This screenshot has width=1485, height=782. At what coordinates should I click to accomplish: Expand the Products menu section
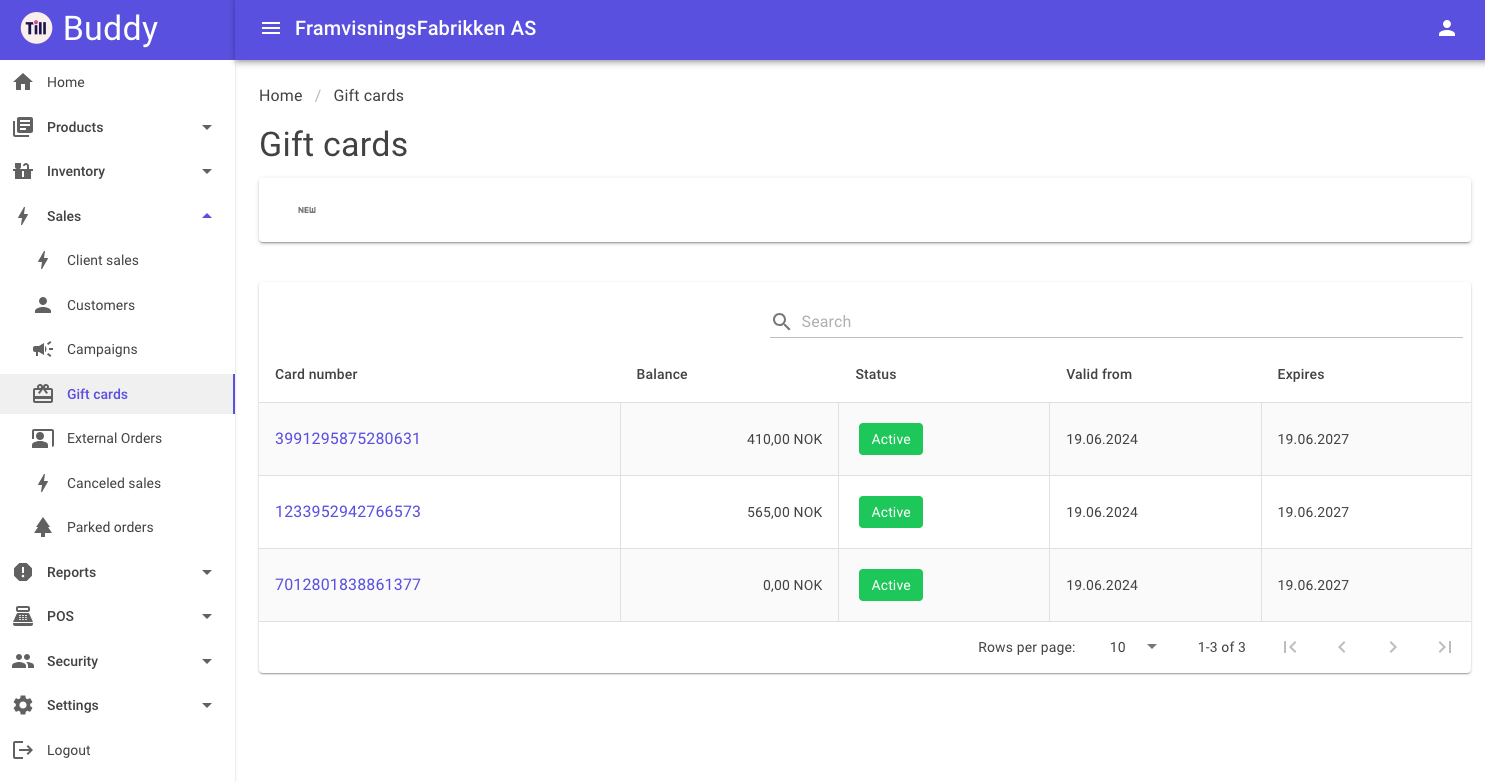[117, 127]
